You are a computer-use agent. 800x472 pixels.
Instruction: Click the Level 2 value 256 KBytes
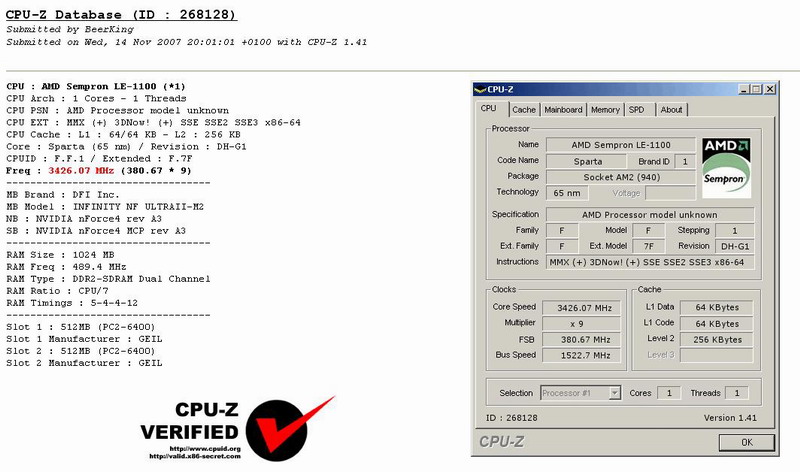(x=717, y=339)
